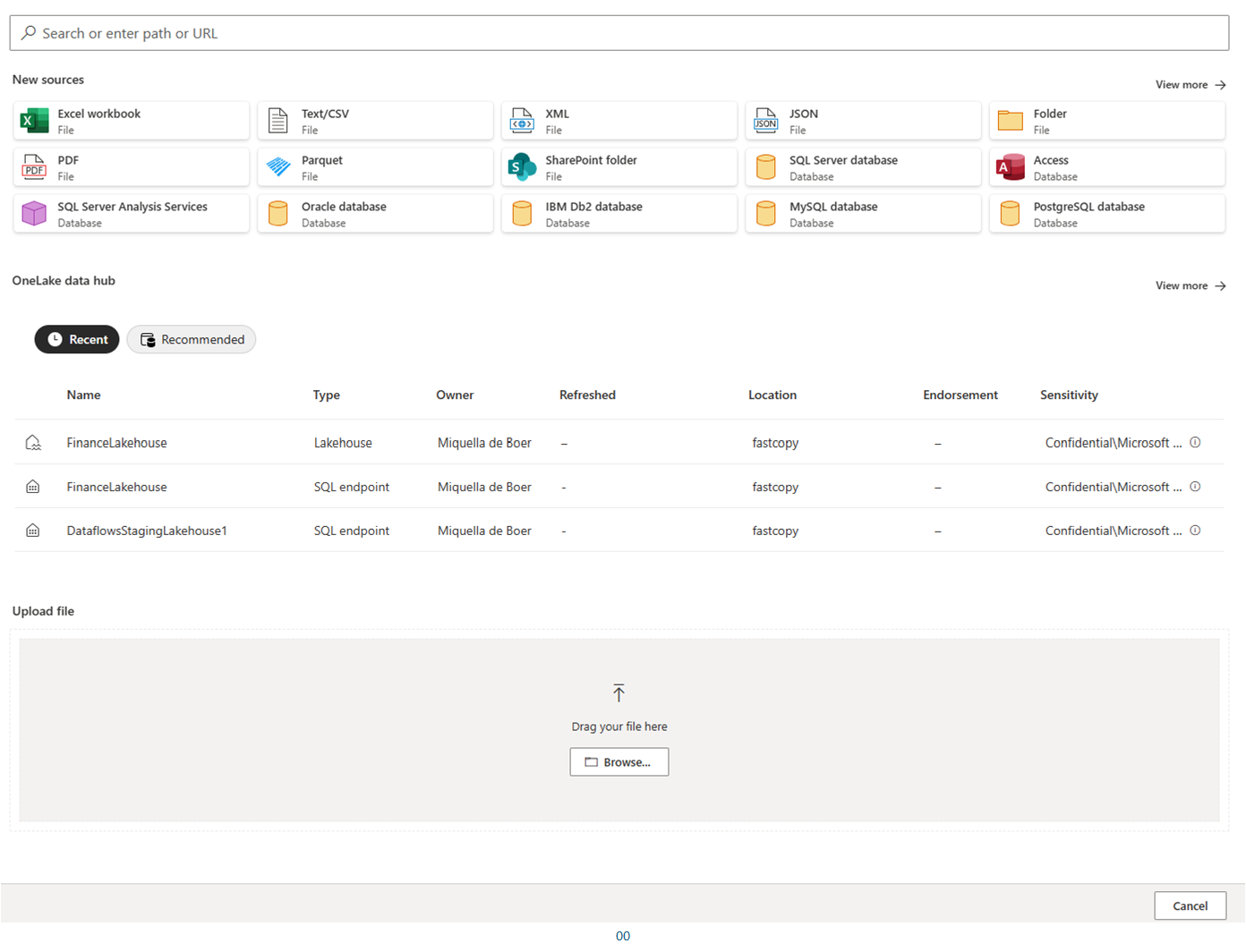1246x952 pixels.
Task: Open the XML file connector
Action: (619, 121)
